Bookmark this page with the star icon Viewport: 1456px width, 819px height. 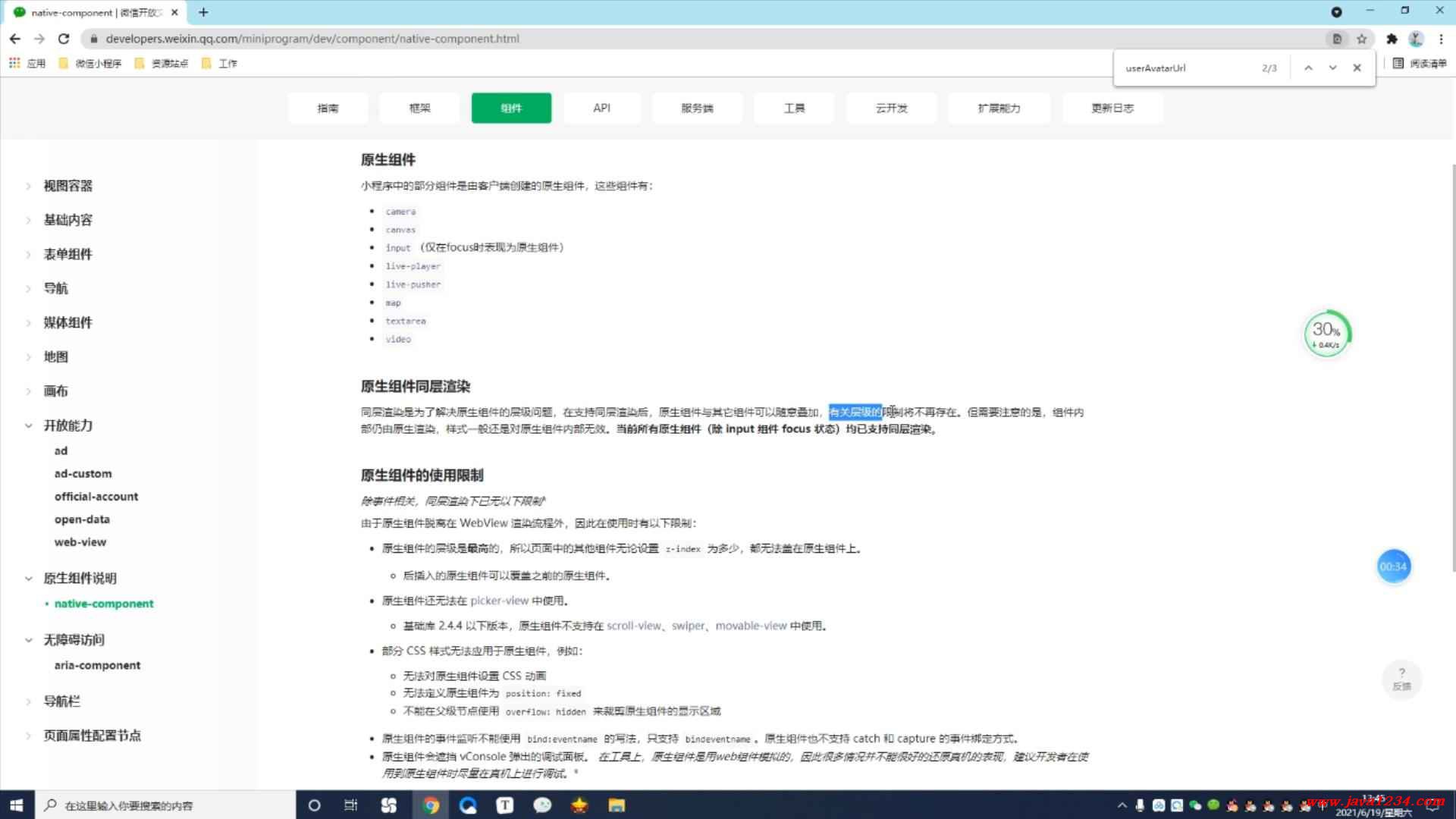pyautogui.click(x=1362, y=39)
